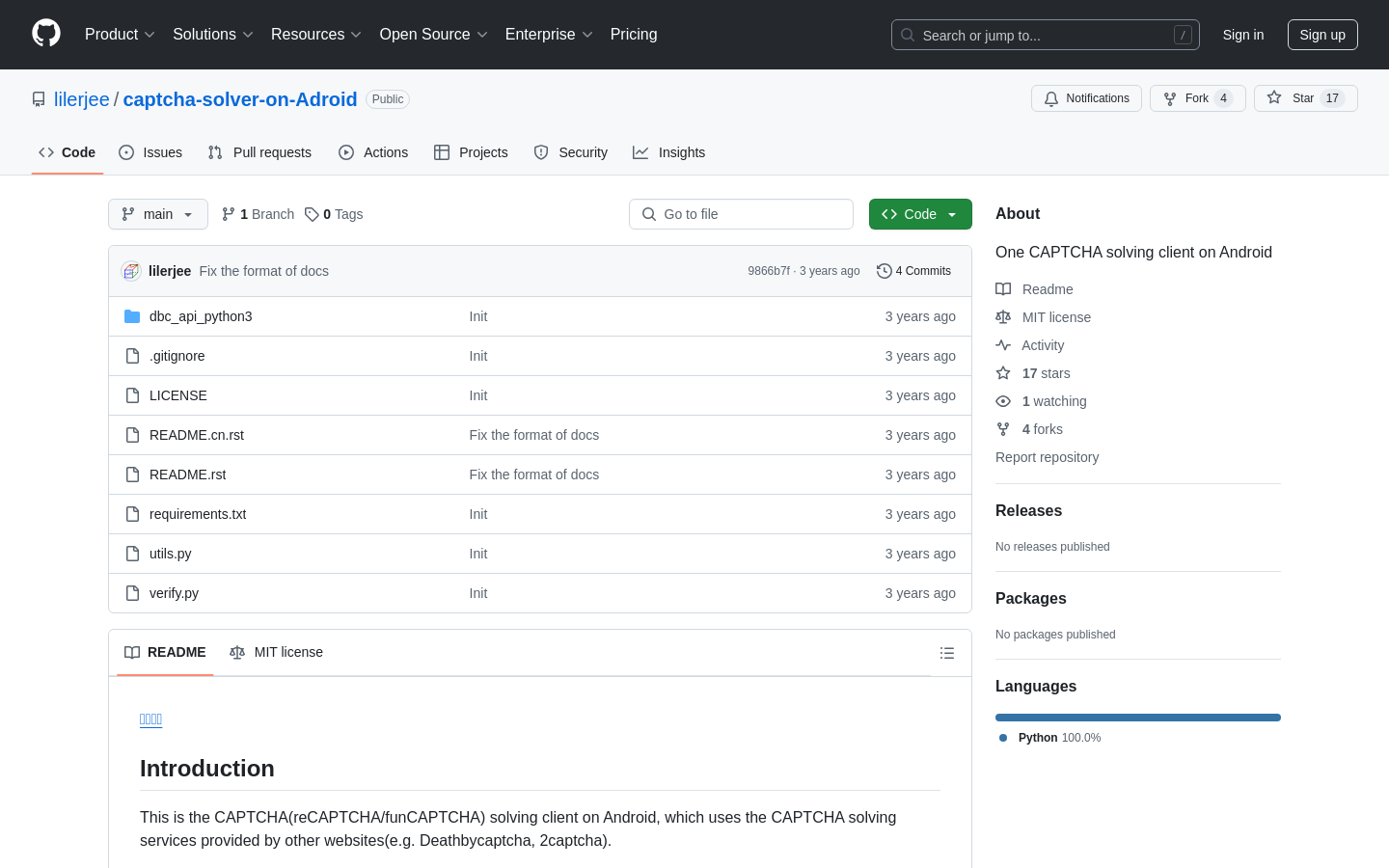Click the tag icon beside 0 Tags
Screen dimensions: 1389x868
[312, 214]
